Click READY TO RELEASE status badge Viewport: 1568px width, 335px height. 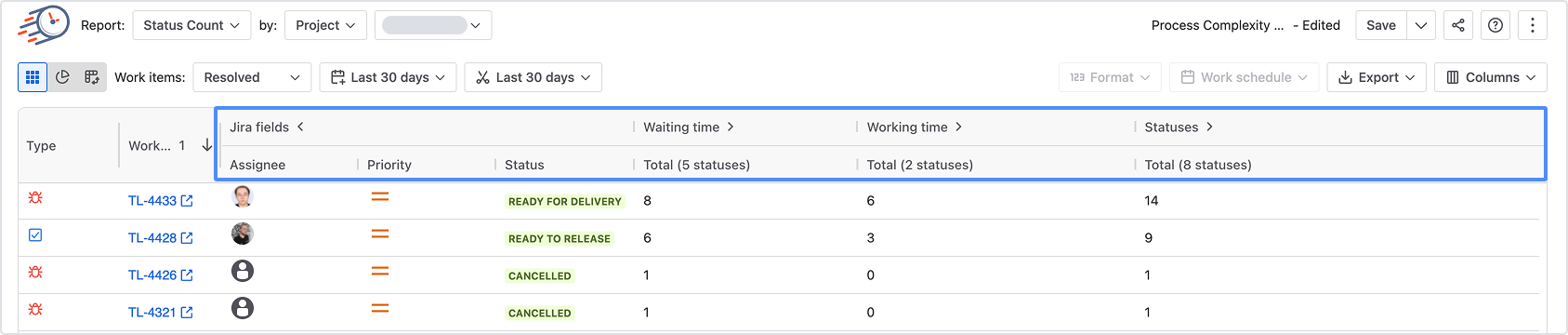tap(560, 238)
